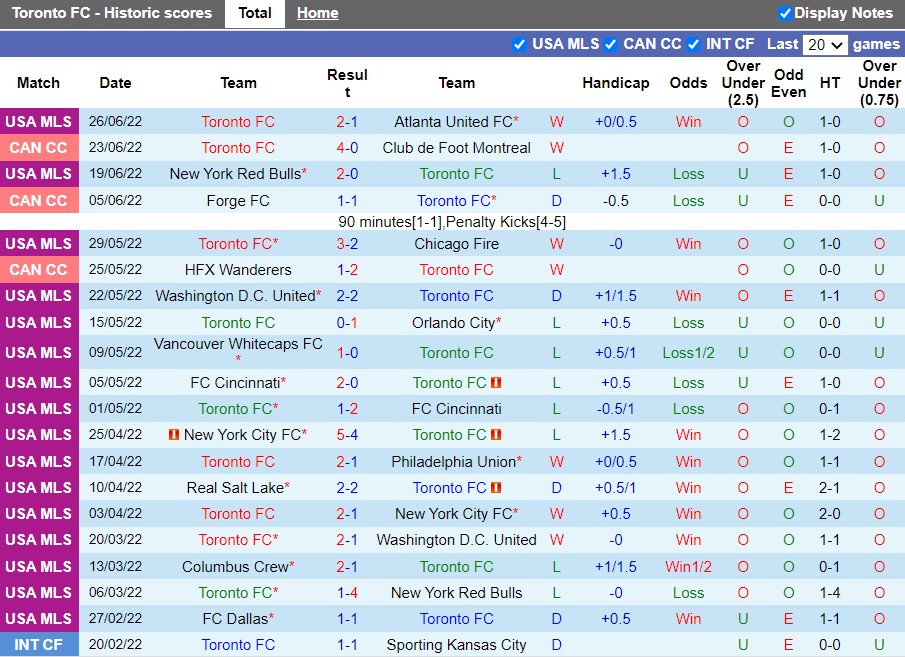Click red card icon after Toronto FC on 25/04/22
905x657 pixels.
(496, 434)
